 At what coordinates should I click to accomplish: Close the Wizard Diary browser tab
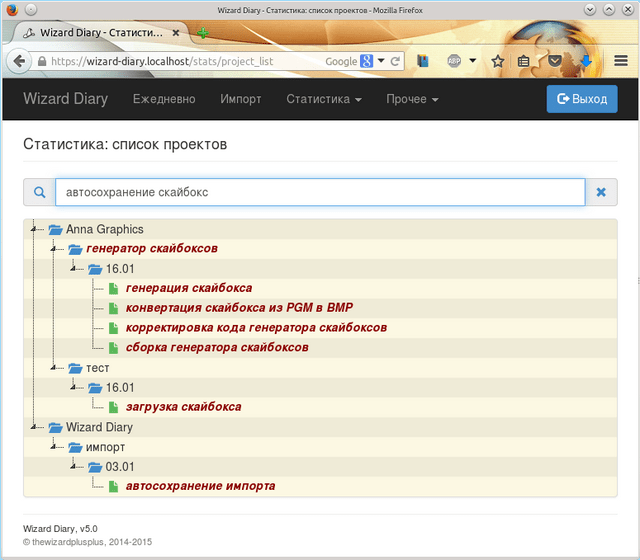pyautogui.click(x=176, y=33)
